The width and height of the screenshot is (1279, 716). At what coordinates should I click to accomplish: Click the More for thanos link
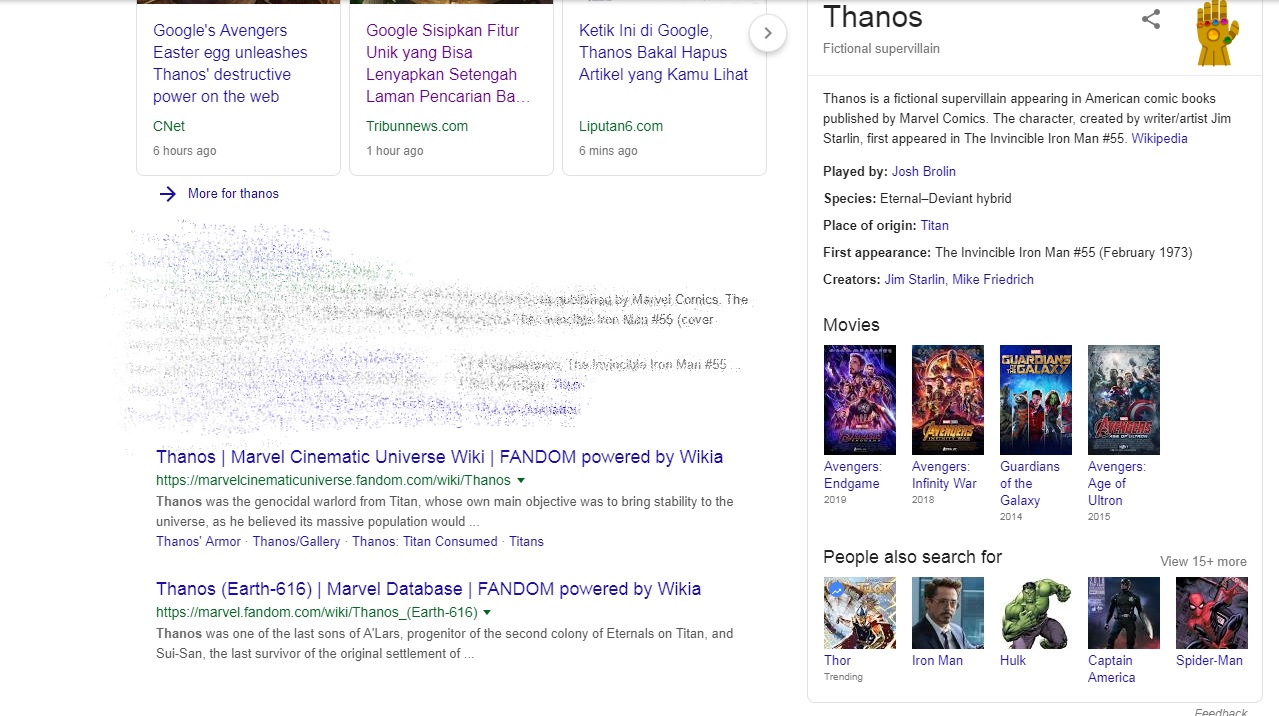point(233,194)
